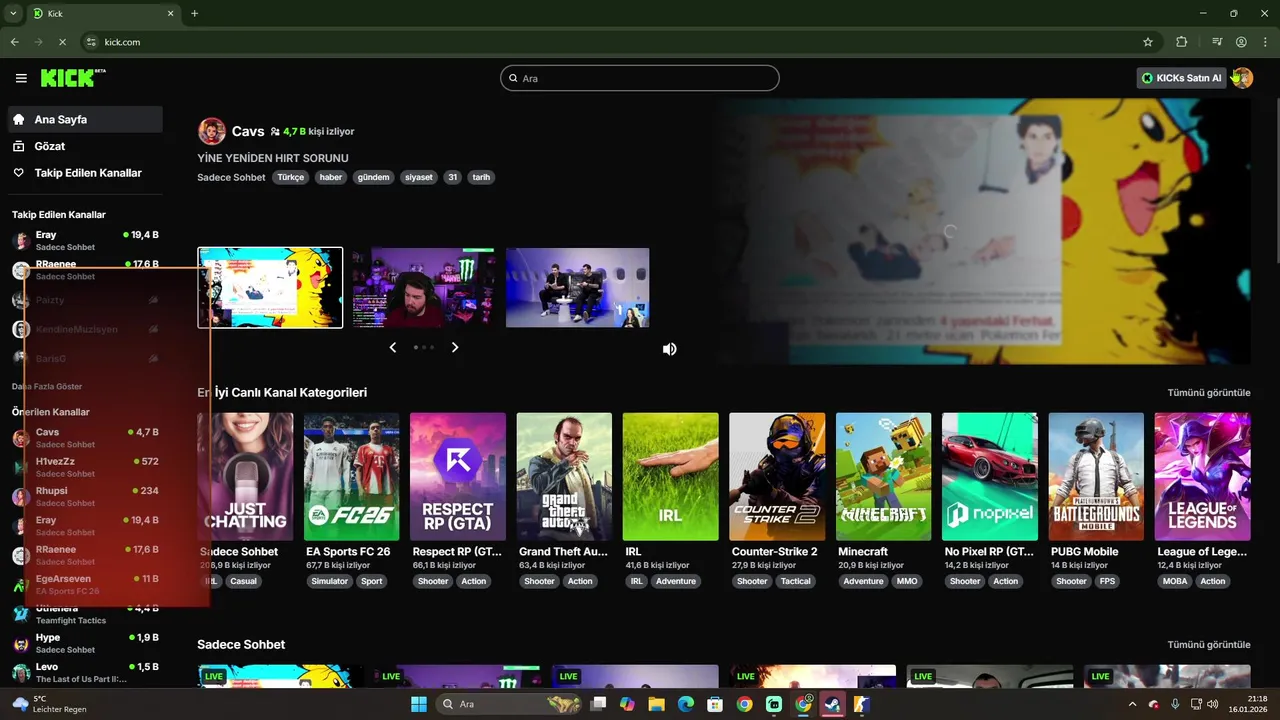Expand Daha Fazla Göster in the sidebar
This screenshot has width=1280, height=720.
(47, 386)
